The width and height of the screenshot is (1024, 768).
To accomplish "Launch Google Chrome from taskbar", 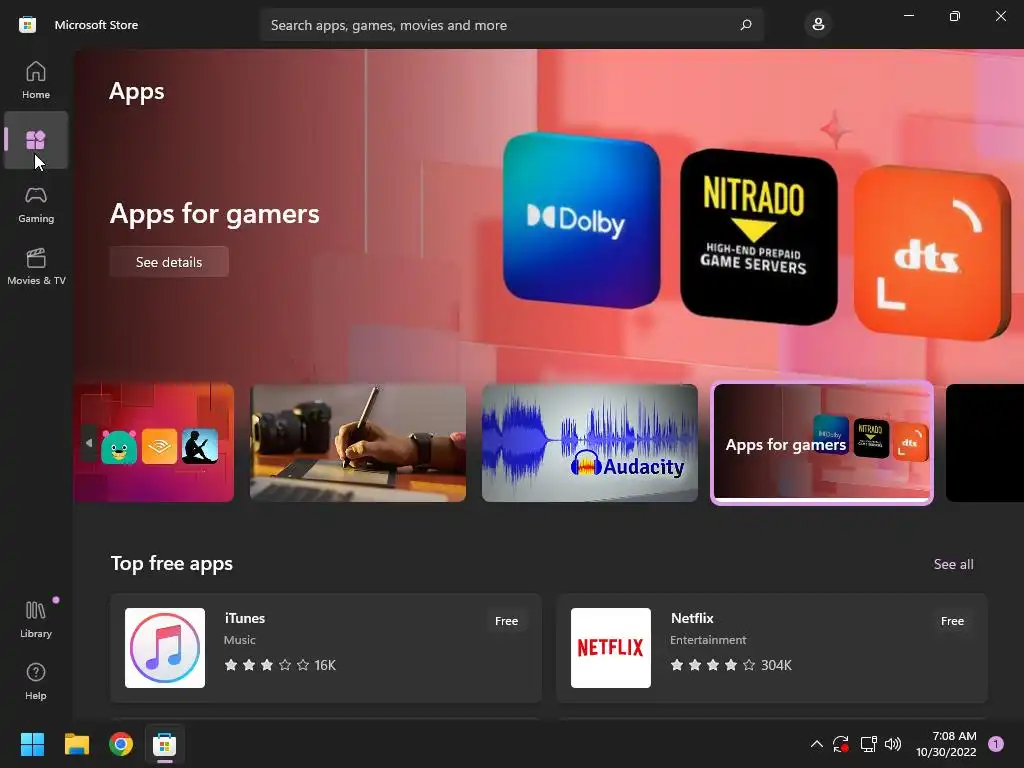I will [121, 744].
